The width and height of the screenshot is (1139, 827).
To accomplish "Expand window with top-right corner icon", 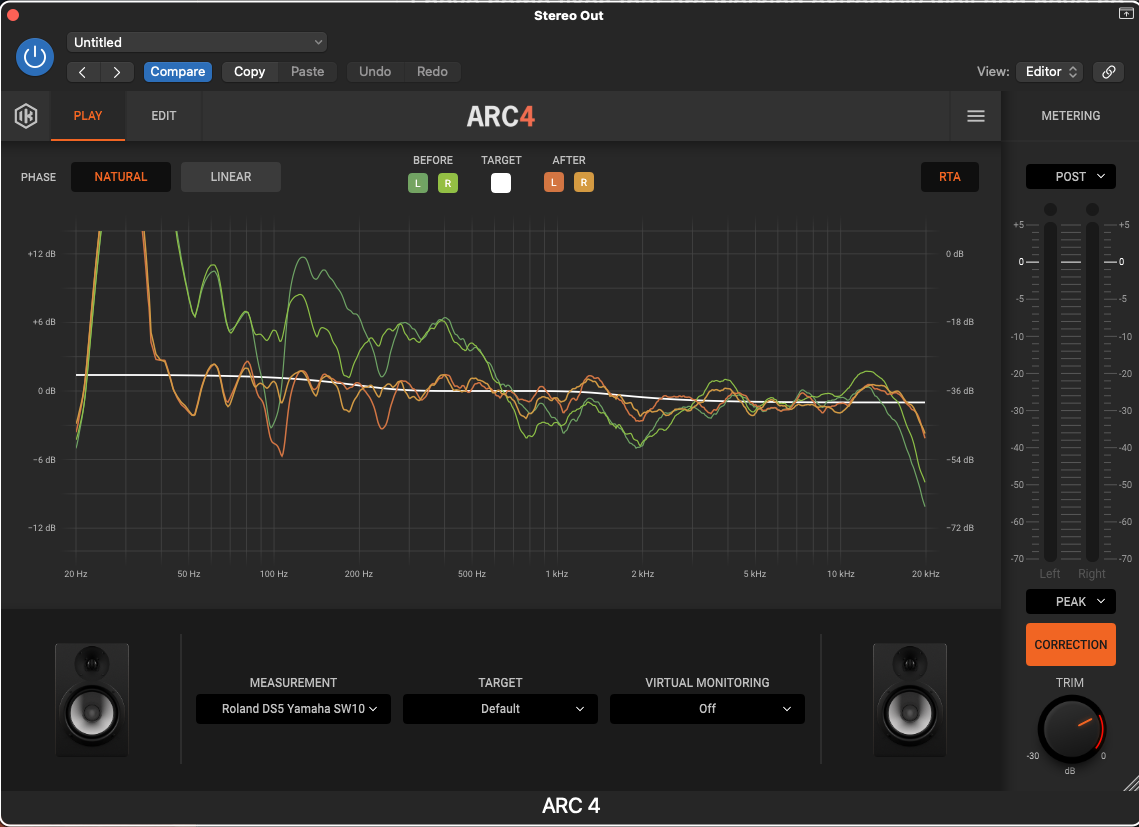I will pyautogui.click(x=1125, y=12).
